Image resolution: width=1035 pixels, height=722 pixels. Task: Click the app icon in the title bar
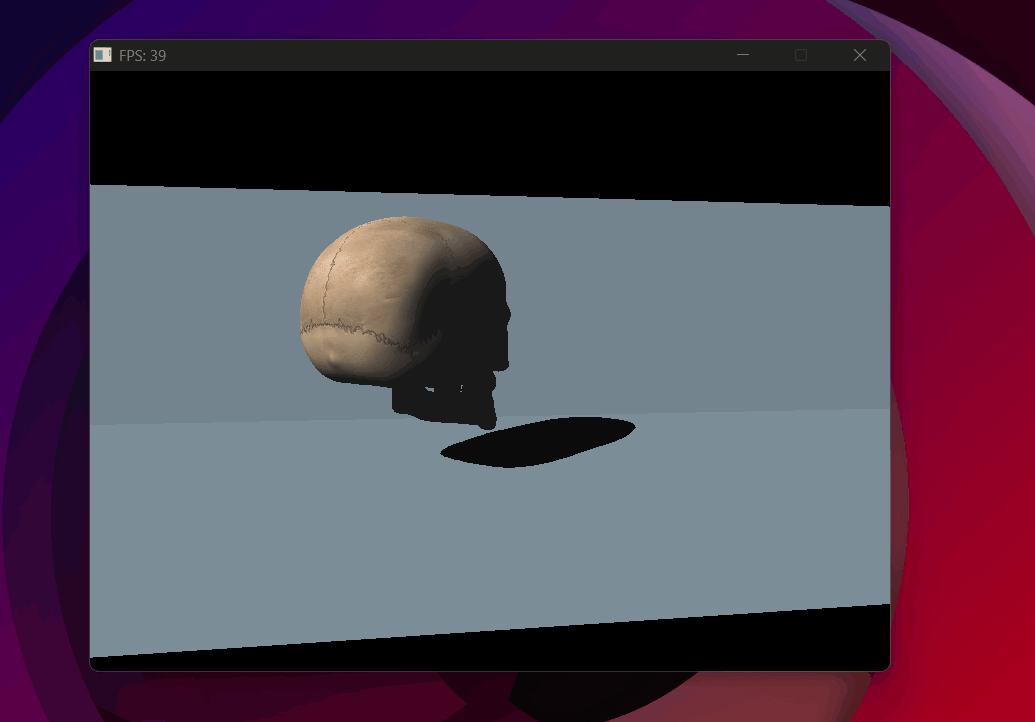click(103, 55)
